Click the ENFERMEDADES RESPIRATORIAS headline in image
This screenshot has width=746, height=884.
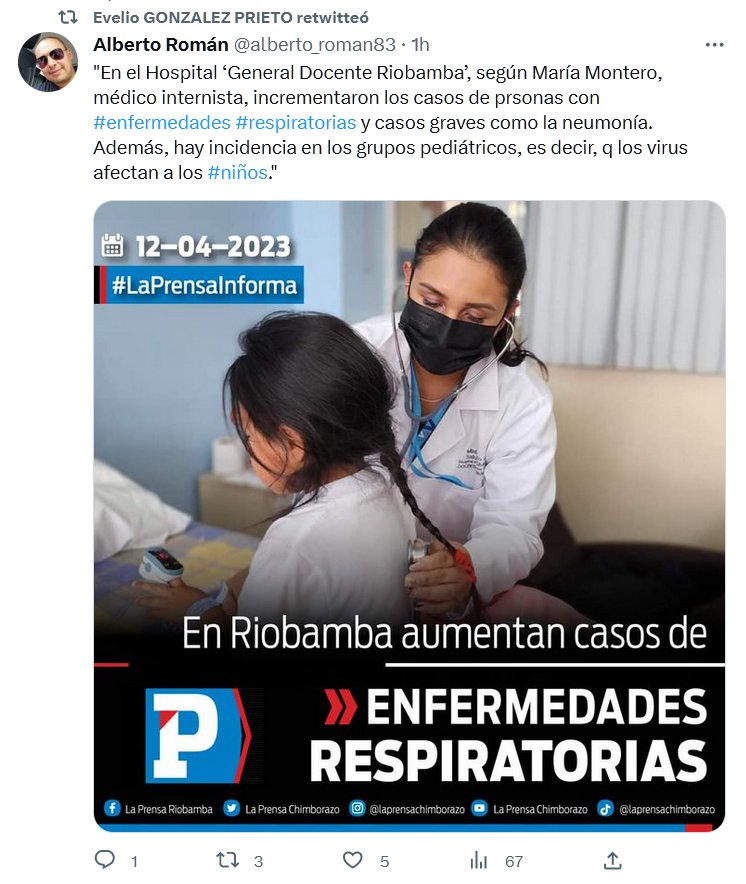click(x=509, y=735)
